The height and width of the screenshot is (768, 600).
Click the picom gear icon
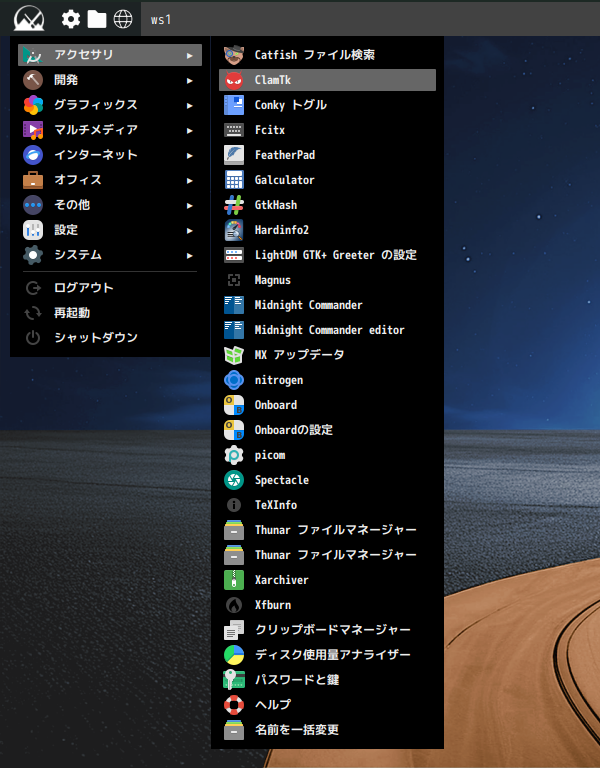coord(234,455)
